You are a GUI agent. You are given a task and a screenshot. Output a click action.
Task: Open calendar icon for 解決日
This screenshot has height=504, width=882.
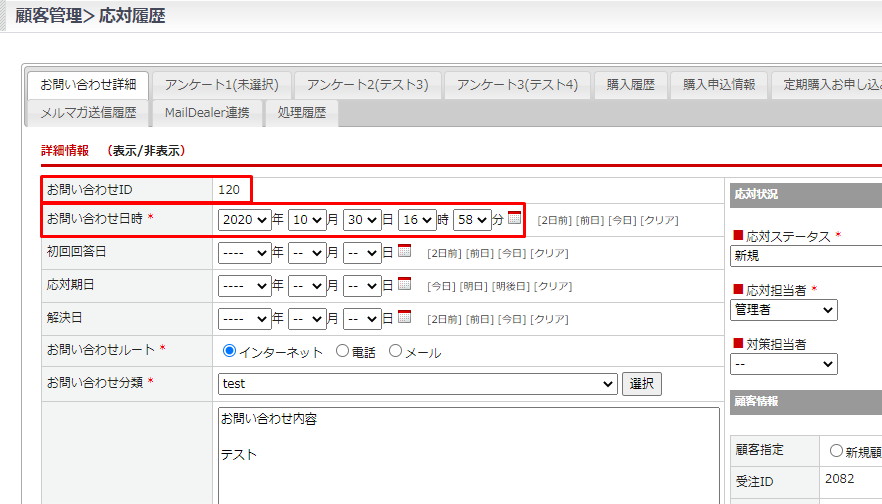(x=405, y=317)
